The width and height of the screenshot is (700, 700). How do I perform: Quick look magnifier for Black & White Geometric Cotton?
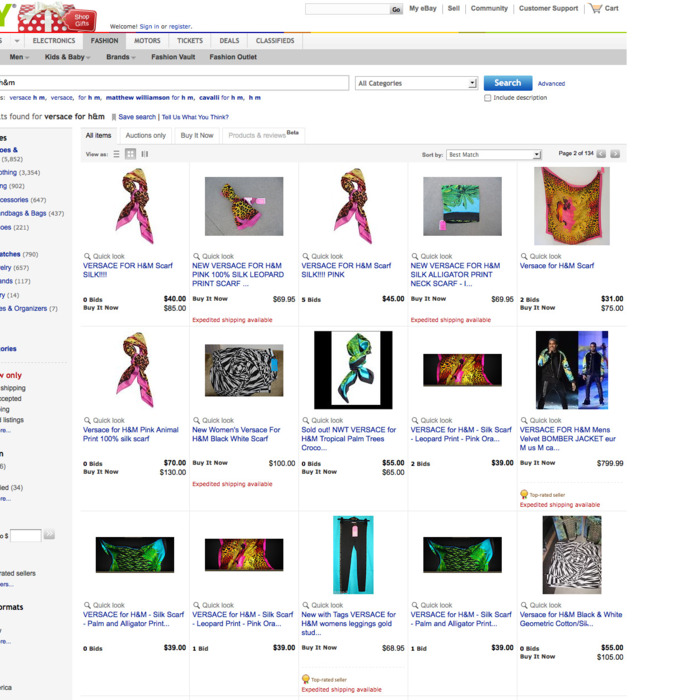point(524,605)
